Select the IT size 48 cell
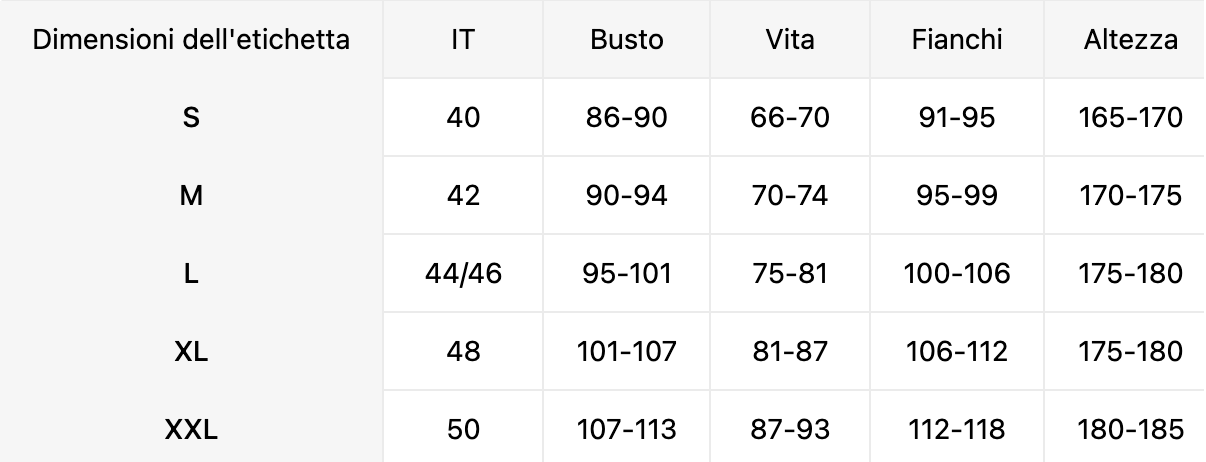Image resolution: width=1206 pixels, height=462 pixels. click(463, 352)
